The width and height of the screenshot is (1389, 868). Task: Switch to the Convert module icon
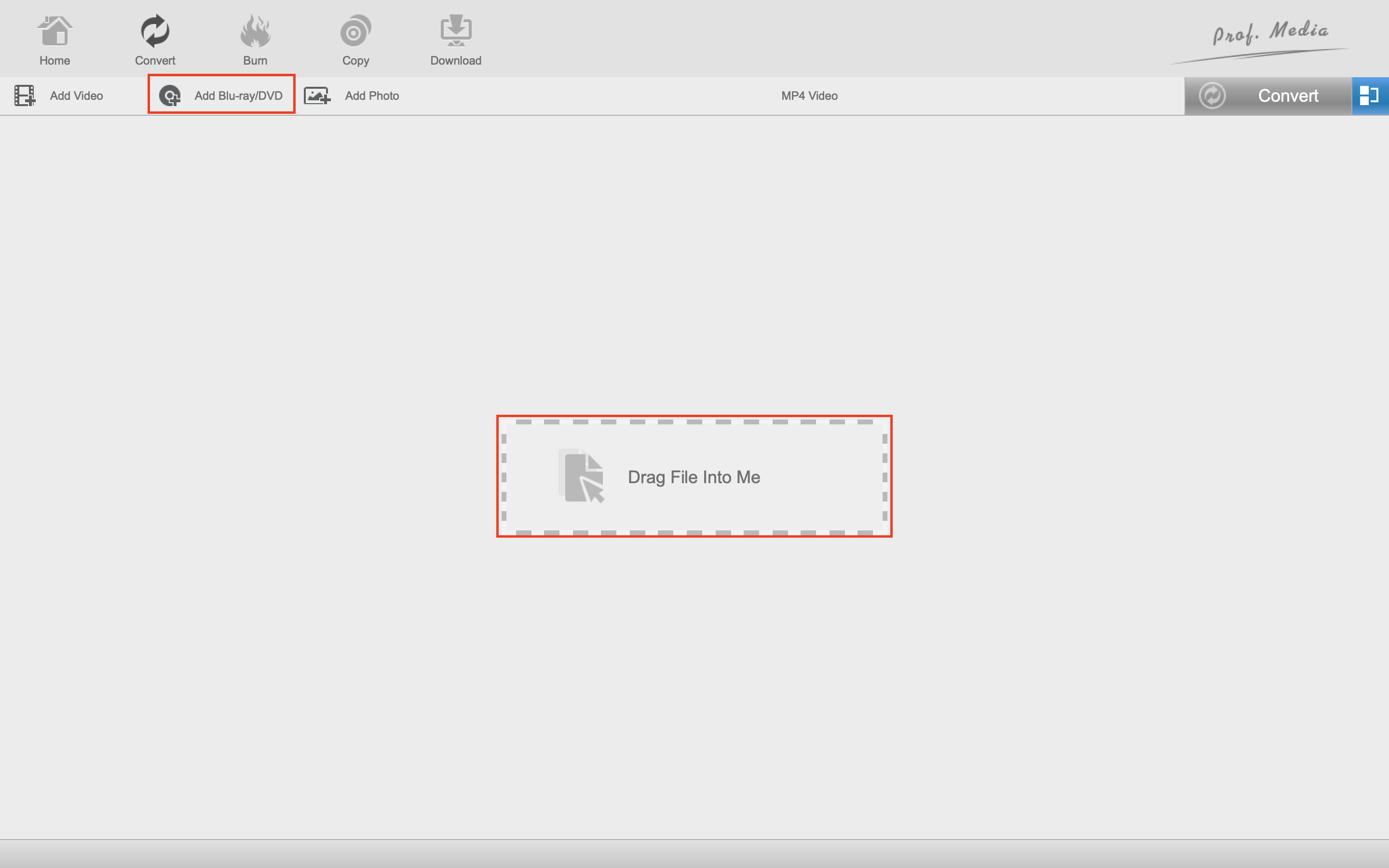(x=155, y=31)
